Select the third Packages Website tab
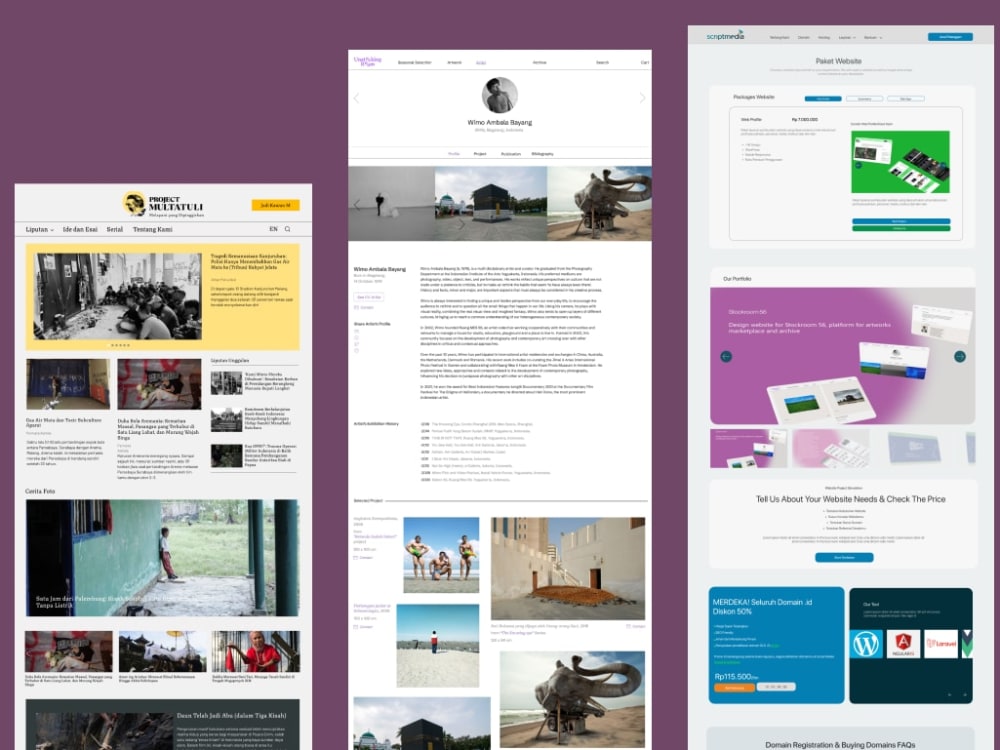This screenshot has height=750, width=1000. (x=906, y=99)
